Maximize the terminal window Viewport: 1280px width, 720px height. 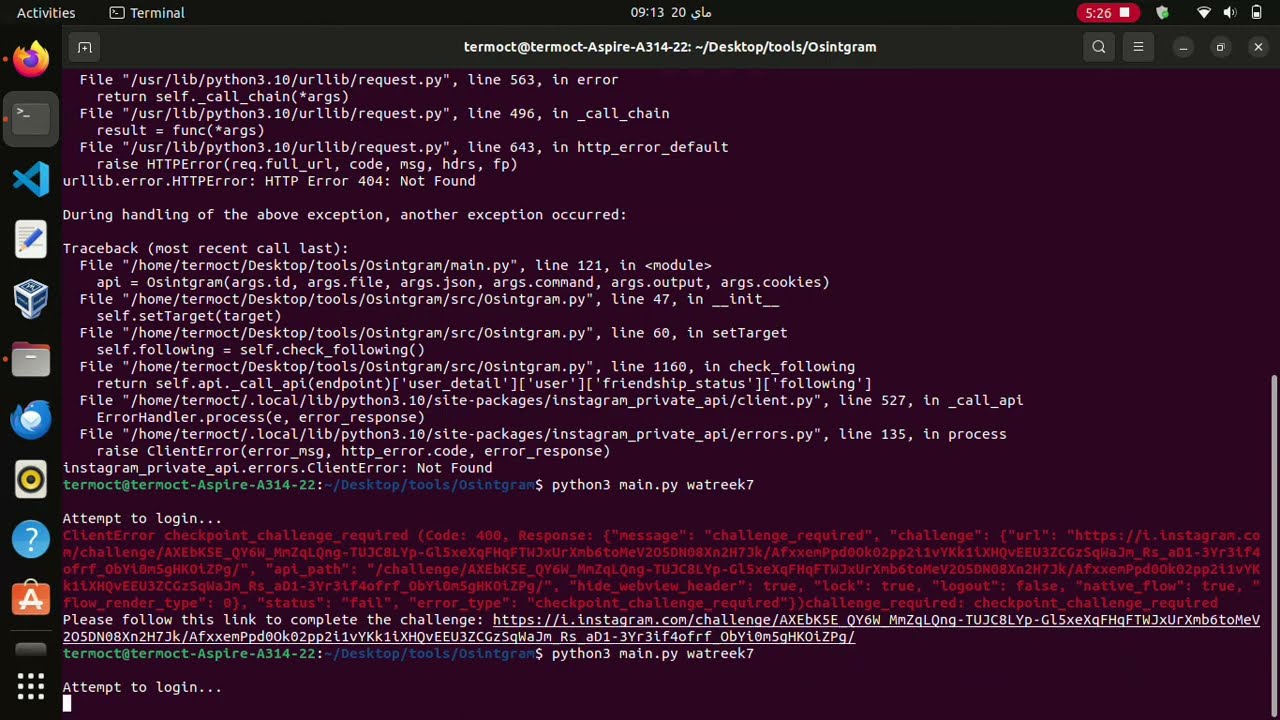click(1220, 47)
